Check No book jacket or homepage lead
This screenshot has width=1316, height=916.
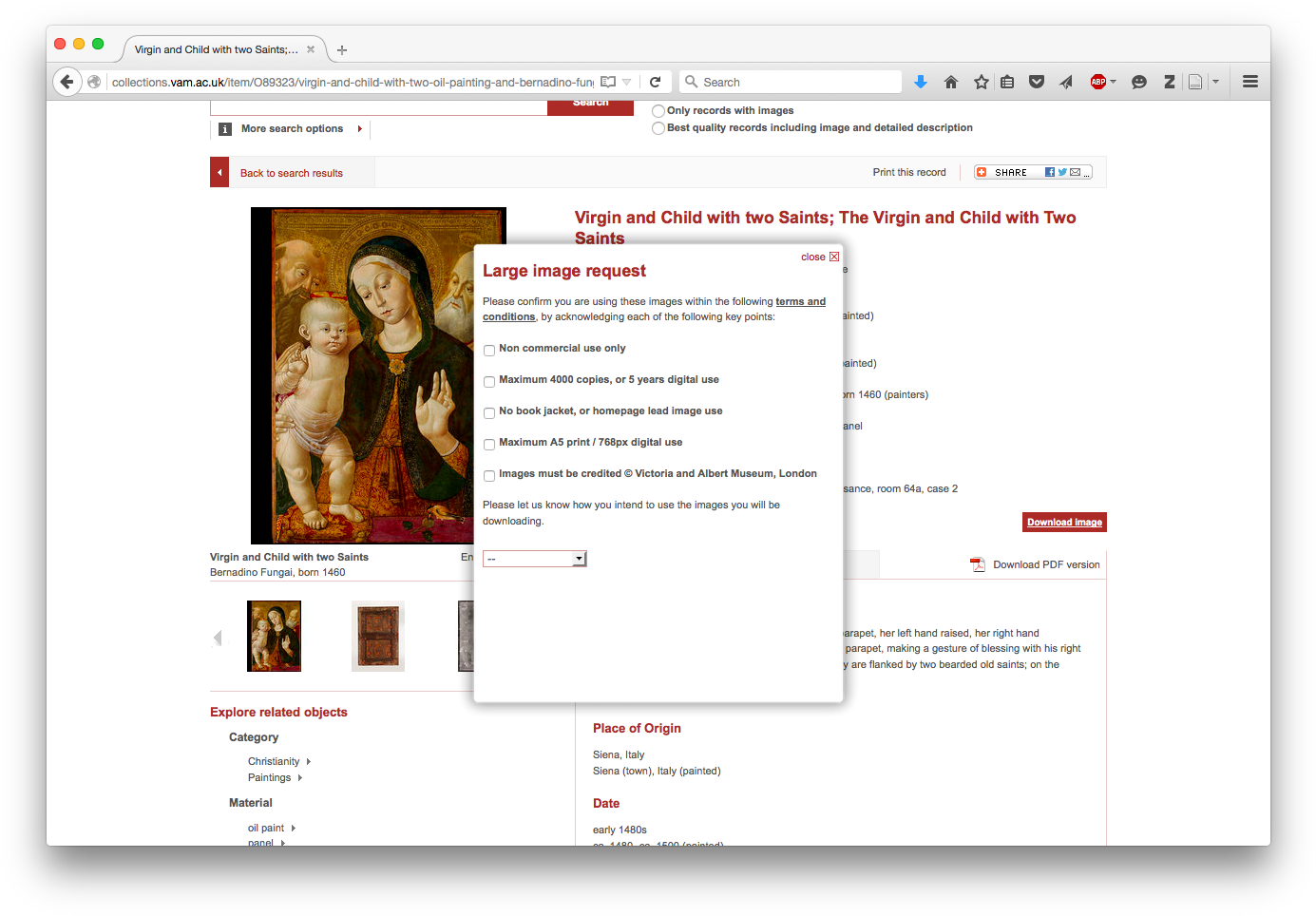click(489, 413)
